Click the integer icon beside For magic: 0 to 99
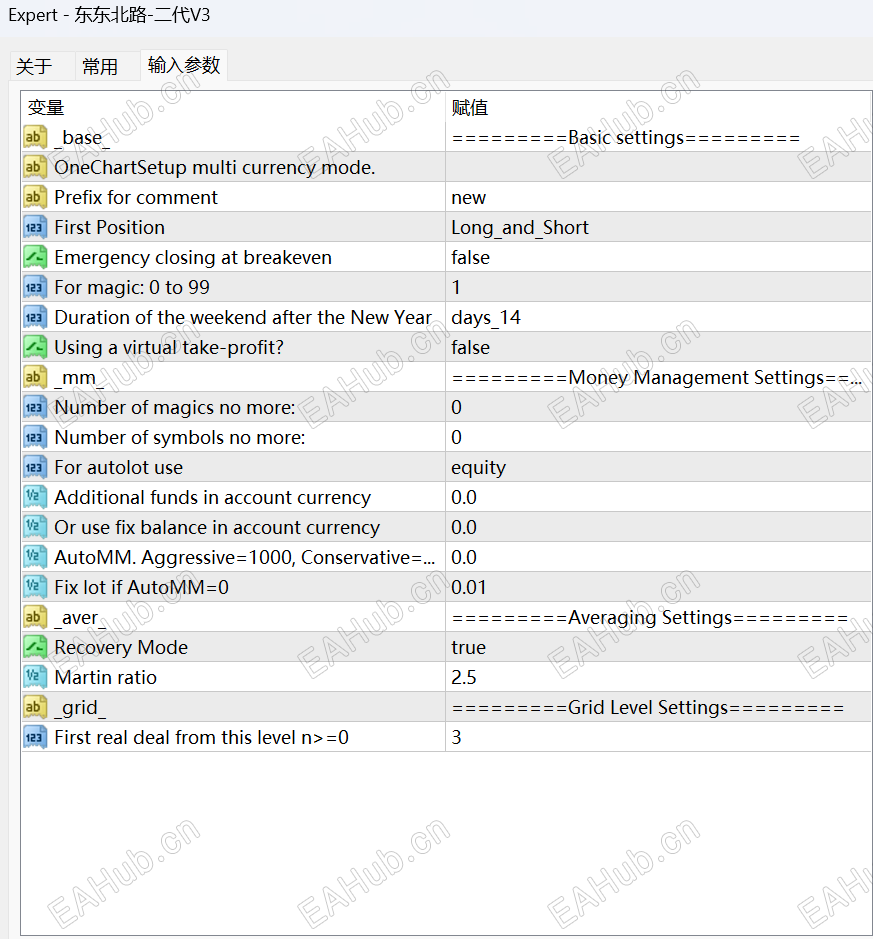This screenshot has height=939, width=873. click(35, 287)
